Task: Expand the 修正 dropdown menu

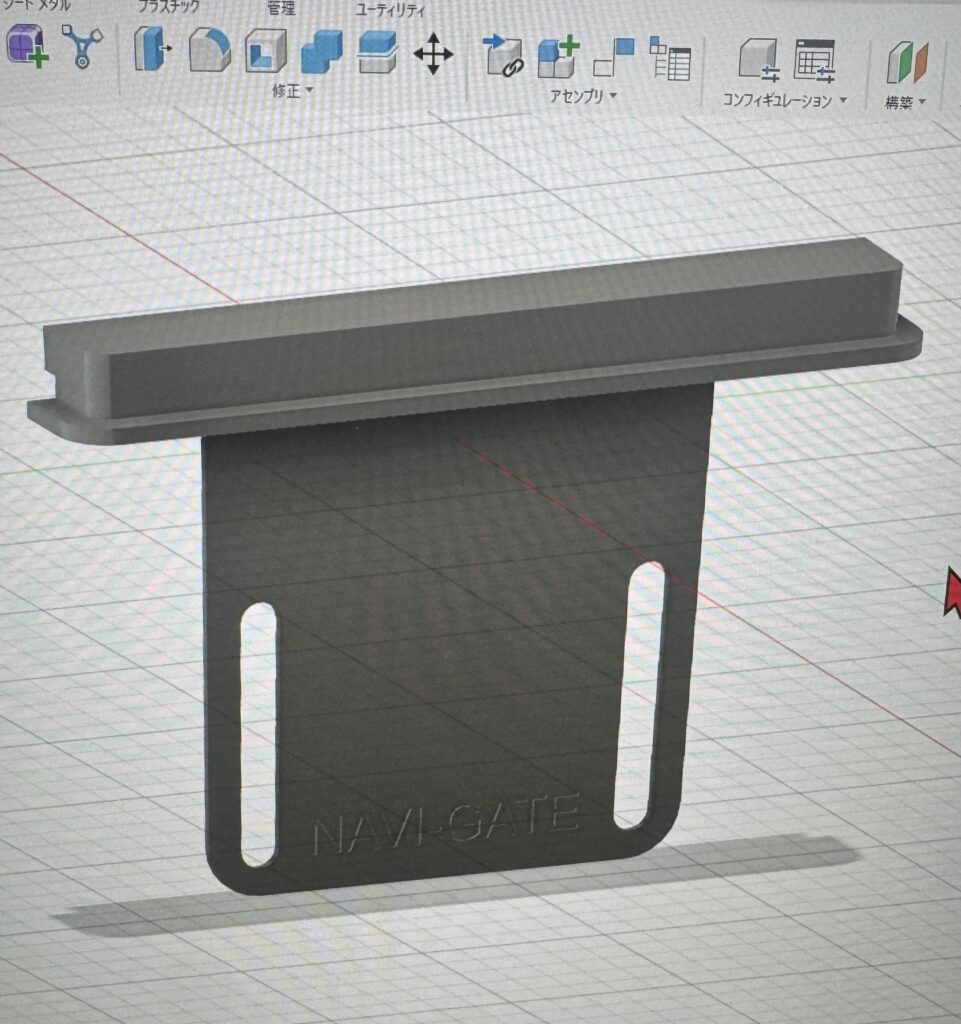Action: click(292, 91)
